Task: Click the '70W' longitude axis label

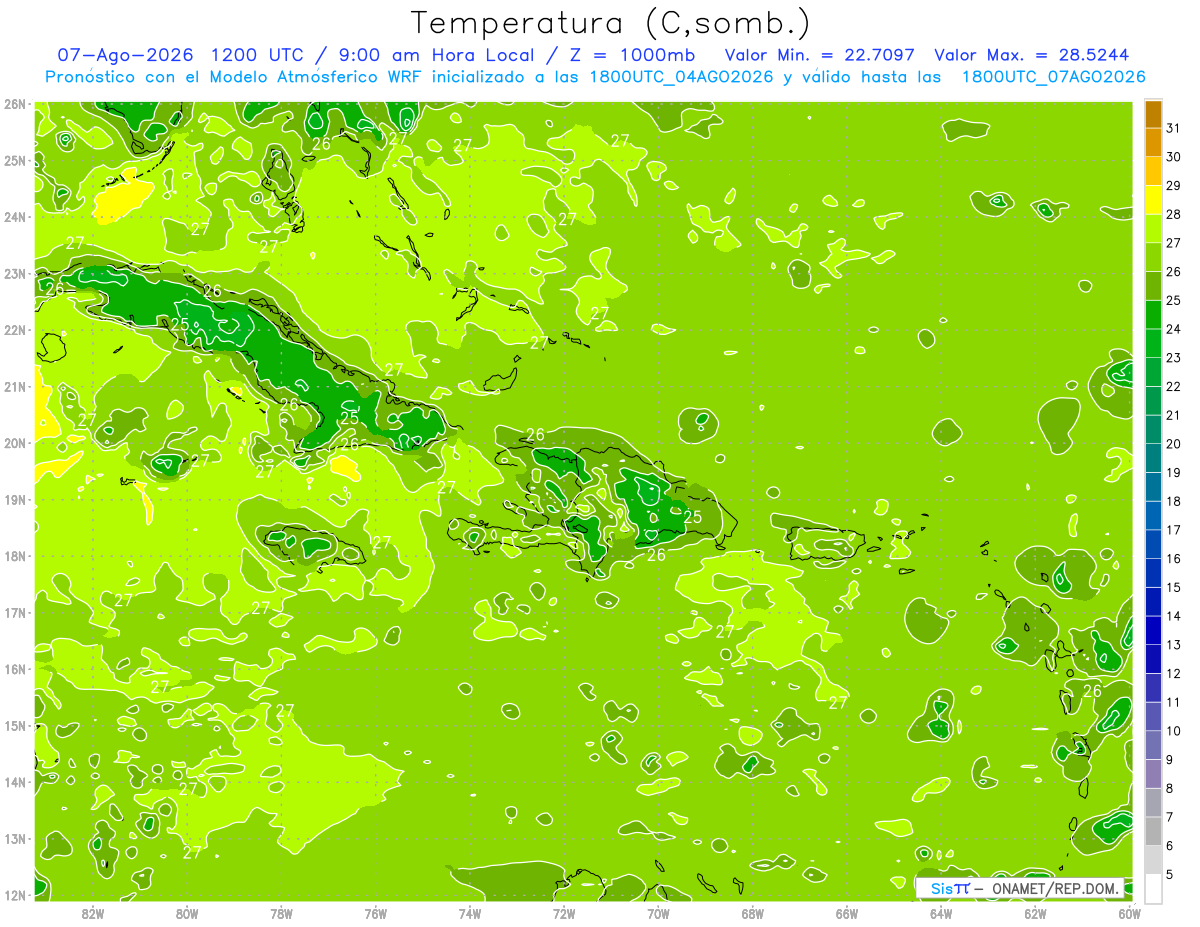Action: tap(658, 913)
